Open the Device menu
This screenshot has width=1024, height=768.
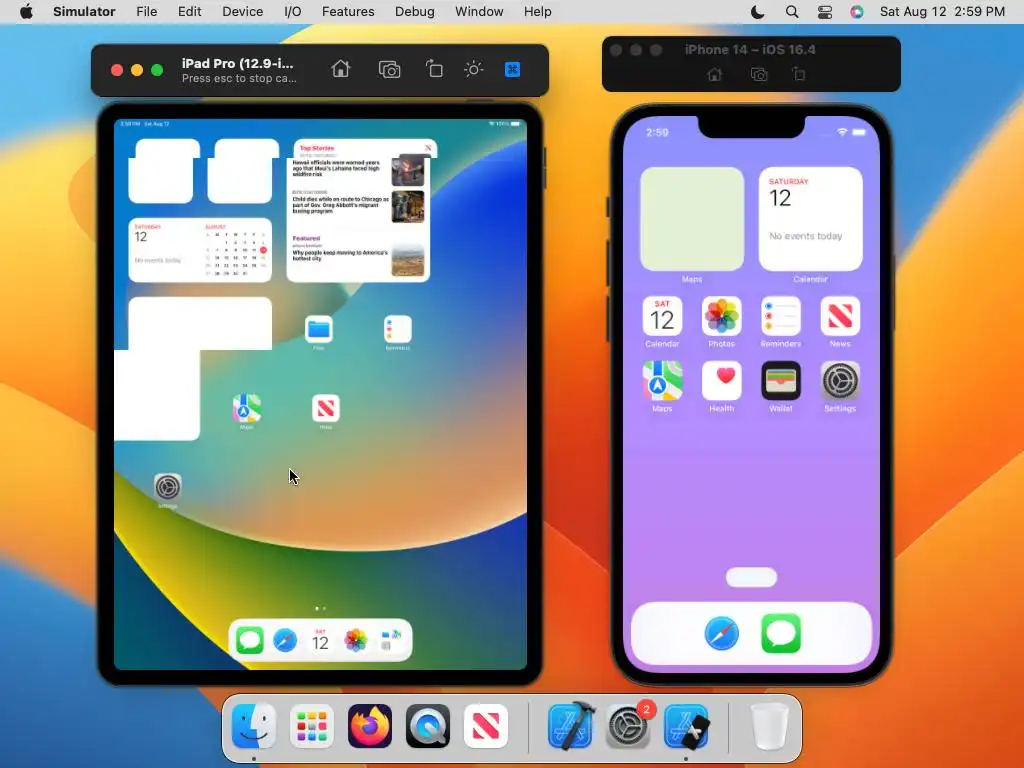pos(242,12)
